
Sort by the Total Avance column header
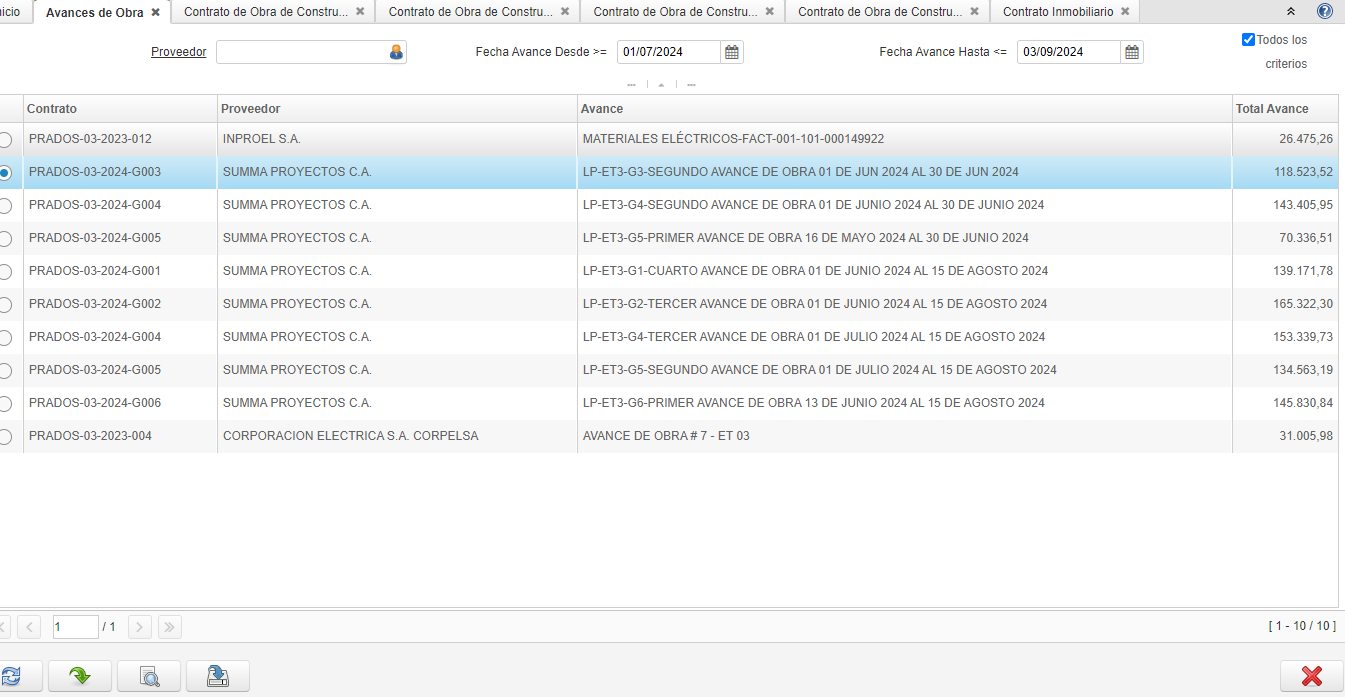click(1271, 109)
